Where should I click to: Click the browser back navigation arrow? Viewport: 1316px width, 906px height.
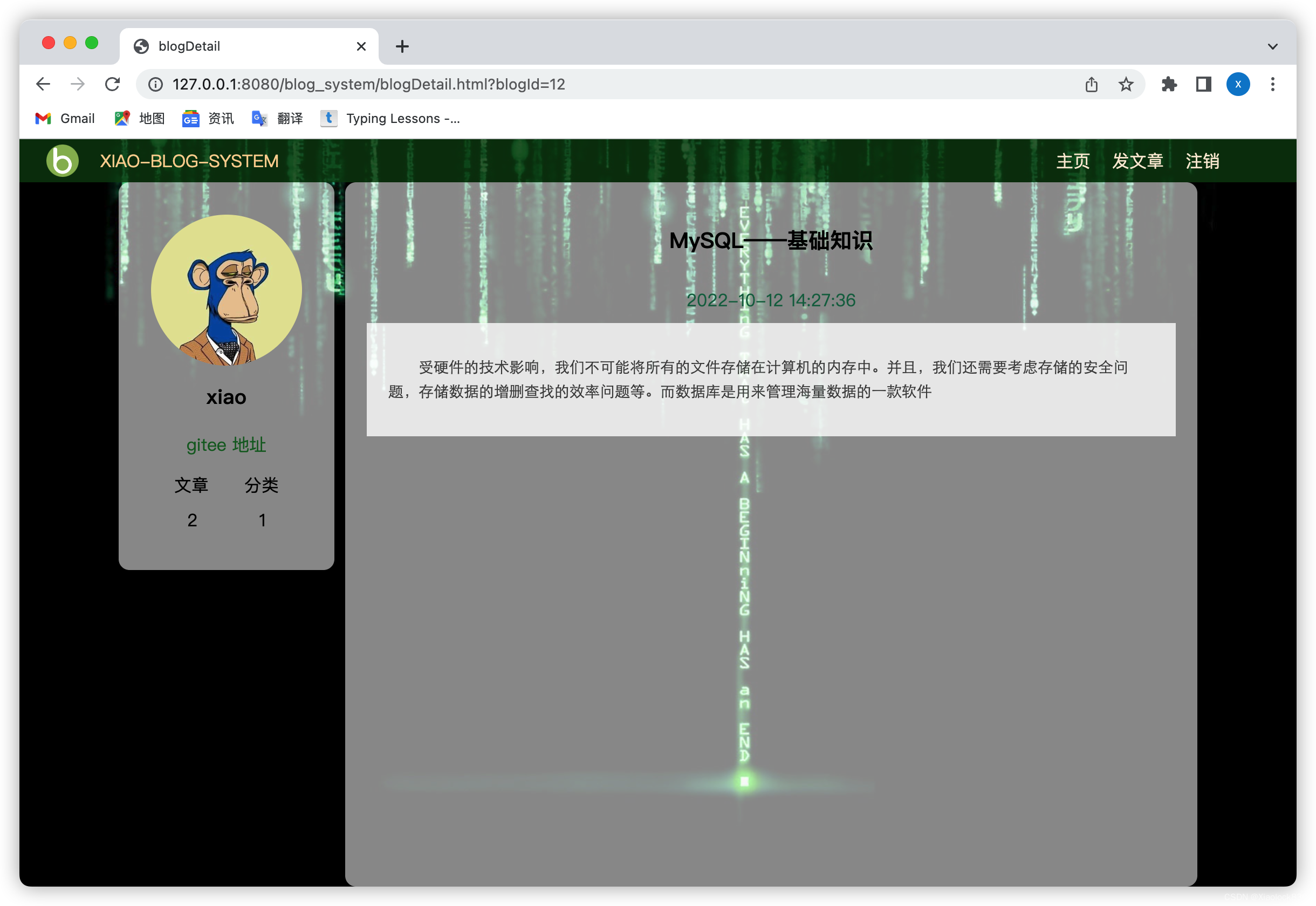point(43,84)
